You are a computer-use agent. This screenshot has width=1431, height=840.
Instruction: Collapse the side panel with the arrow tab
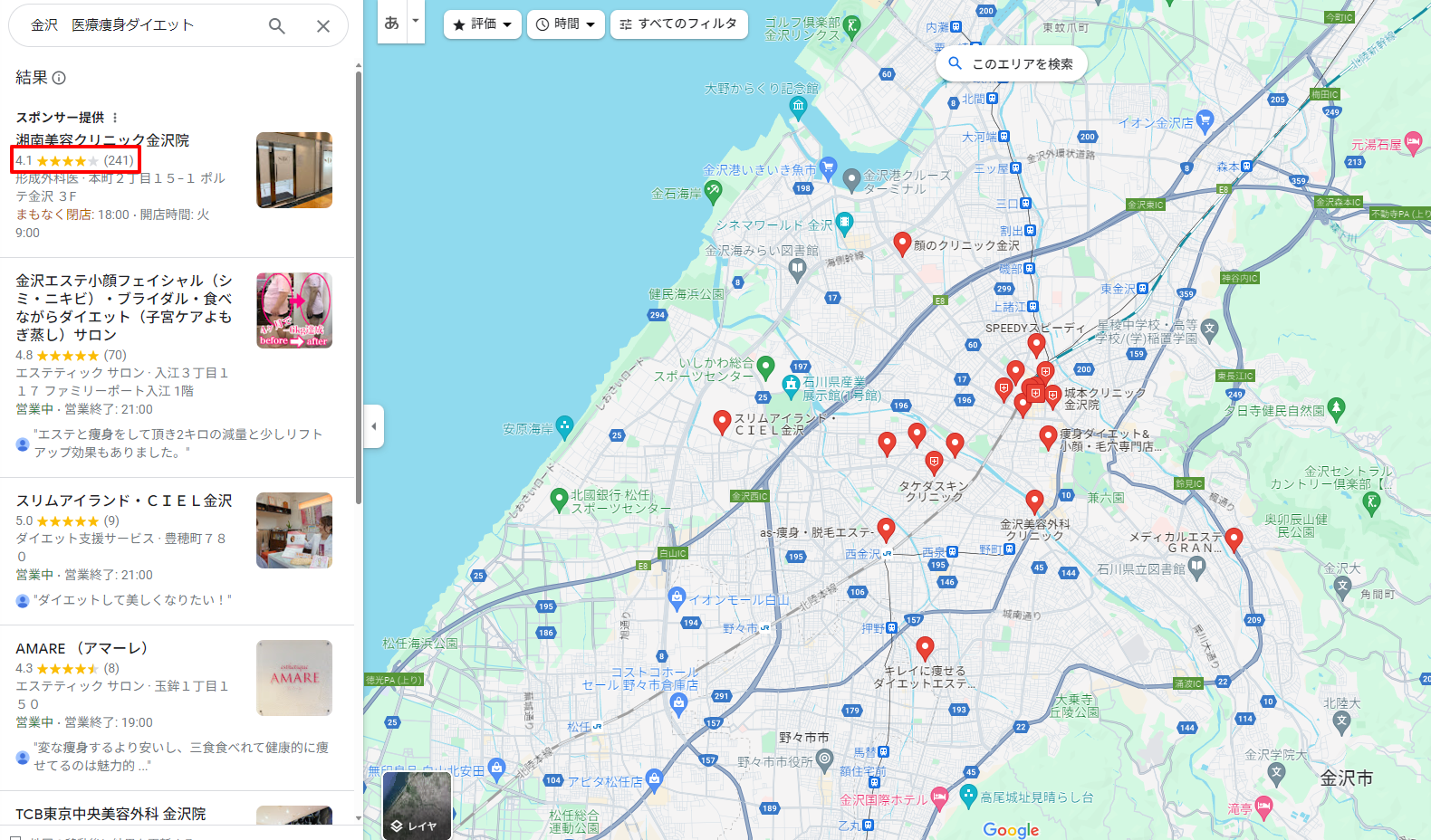click(x=374, y=425)
